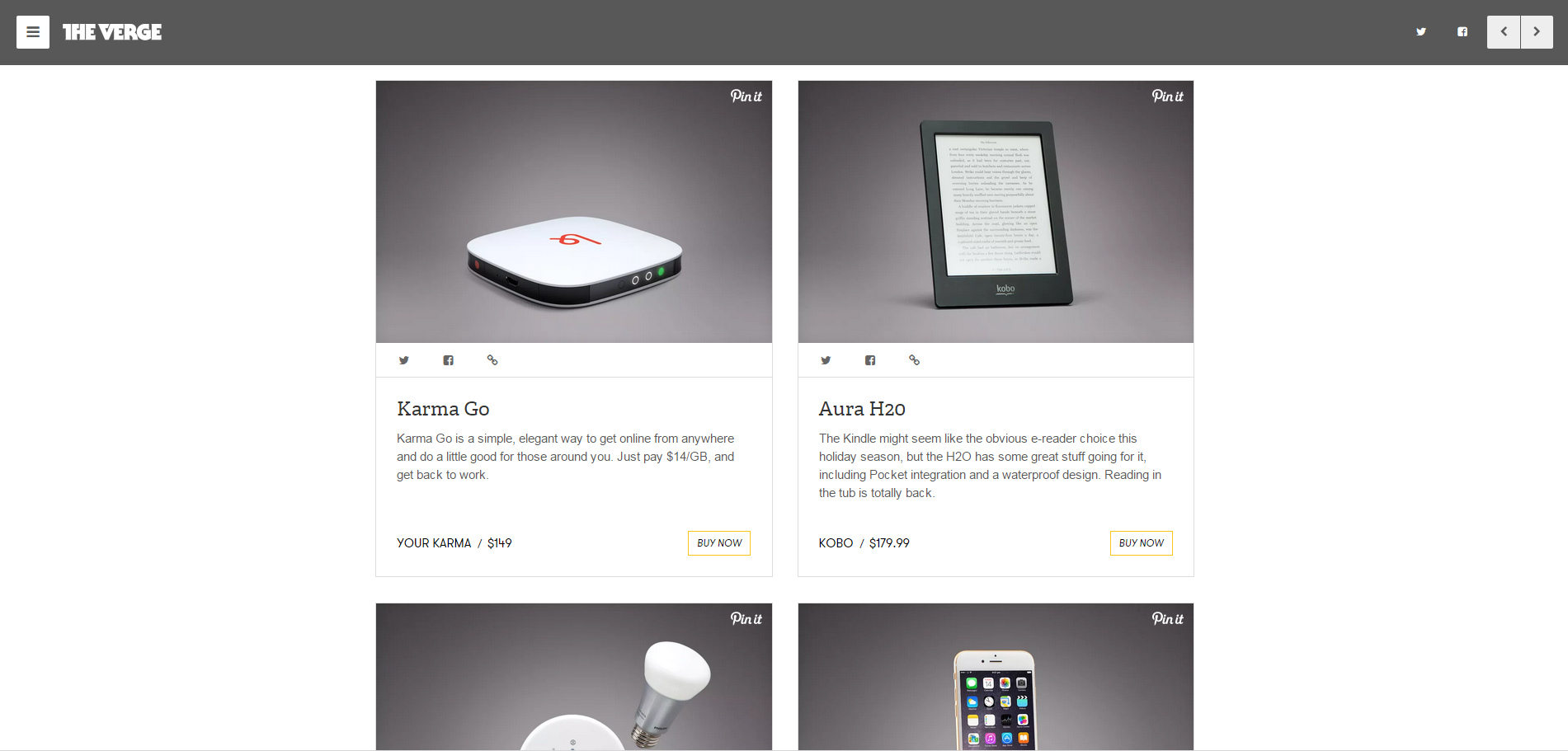Share Karma Go on Facebook

[x=449, y=360]
